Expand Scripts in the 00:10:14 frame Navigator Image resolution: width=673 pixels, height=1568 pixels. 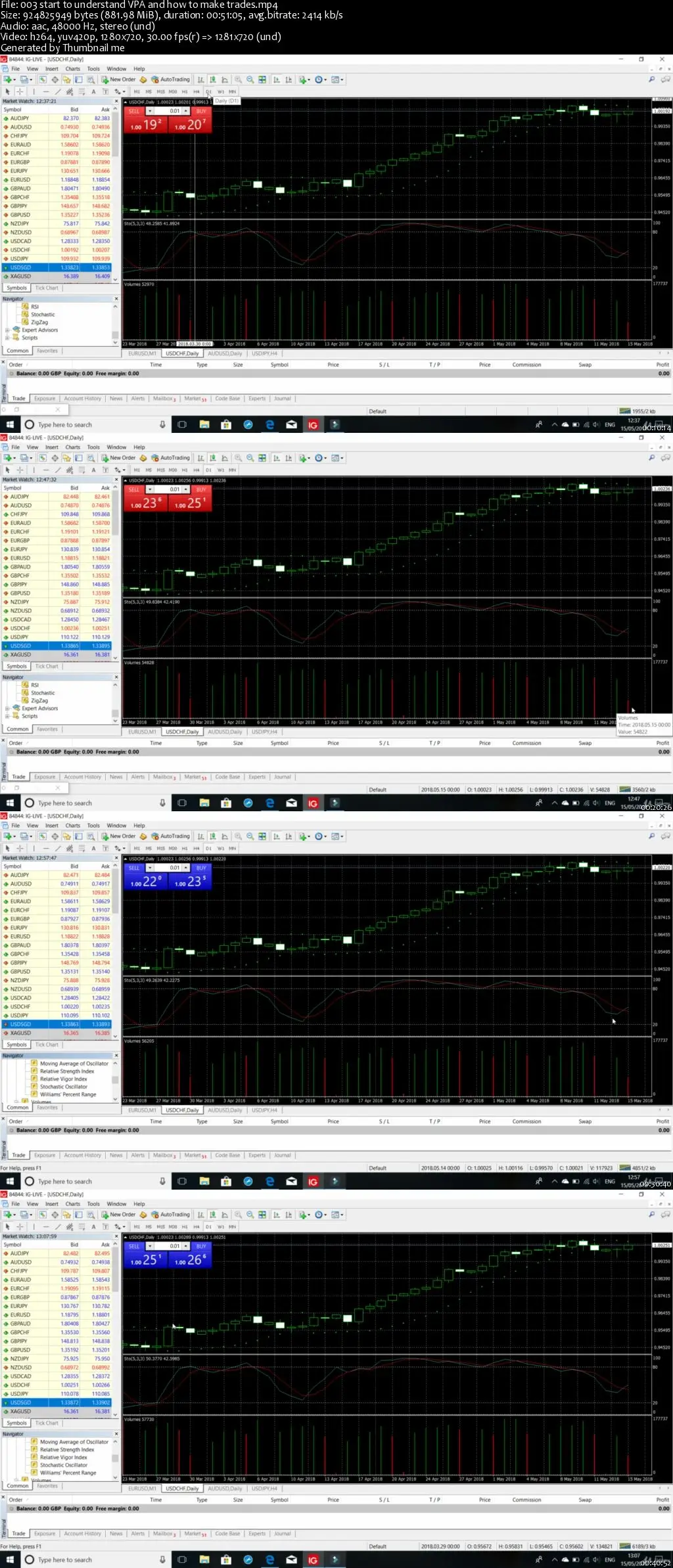(x=7, y=338)
